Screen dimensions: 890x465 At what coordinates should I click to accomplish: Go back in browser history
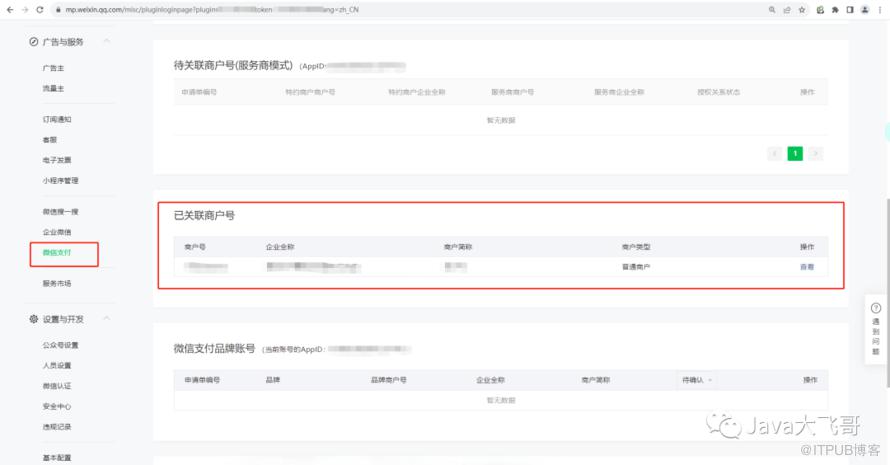point(10,10)
